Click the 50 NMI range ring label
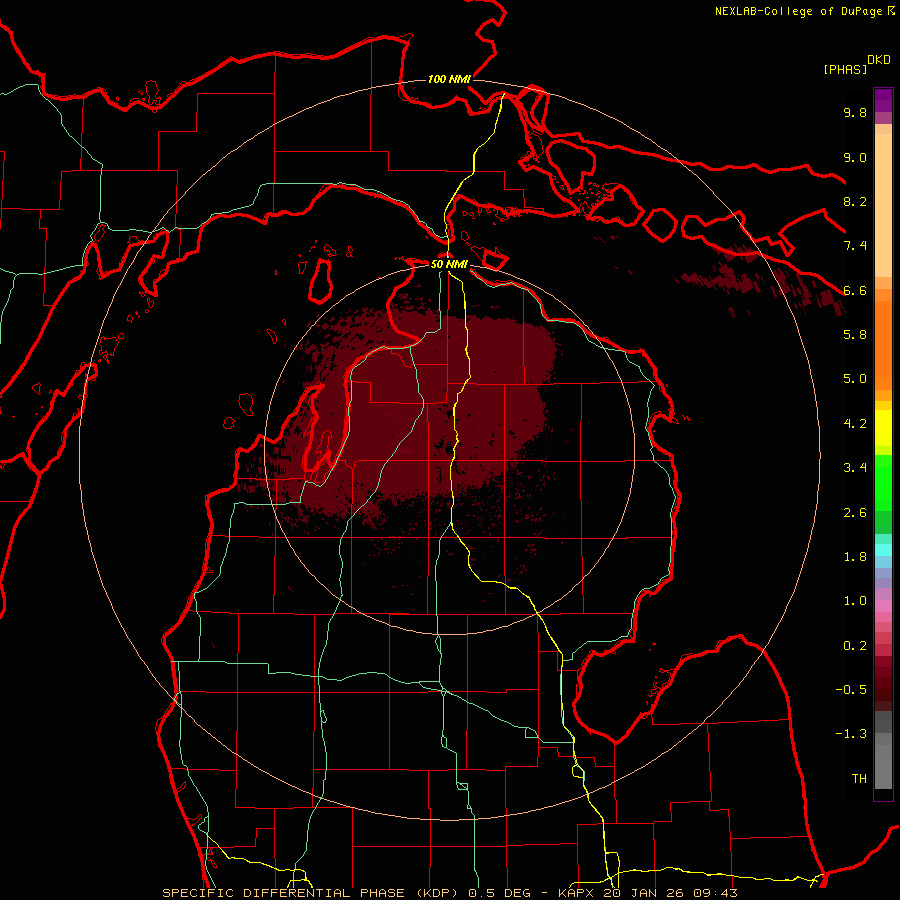This screenshot has width=900, height=900. click(x=449, y=264)
